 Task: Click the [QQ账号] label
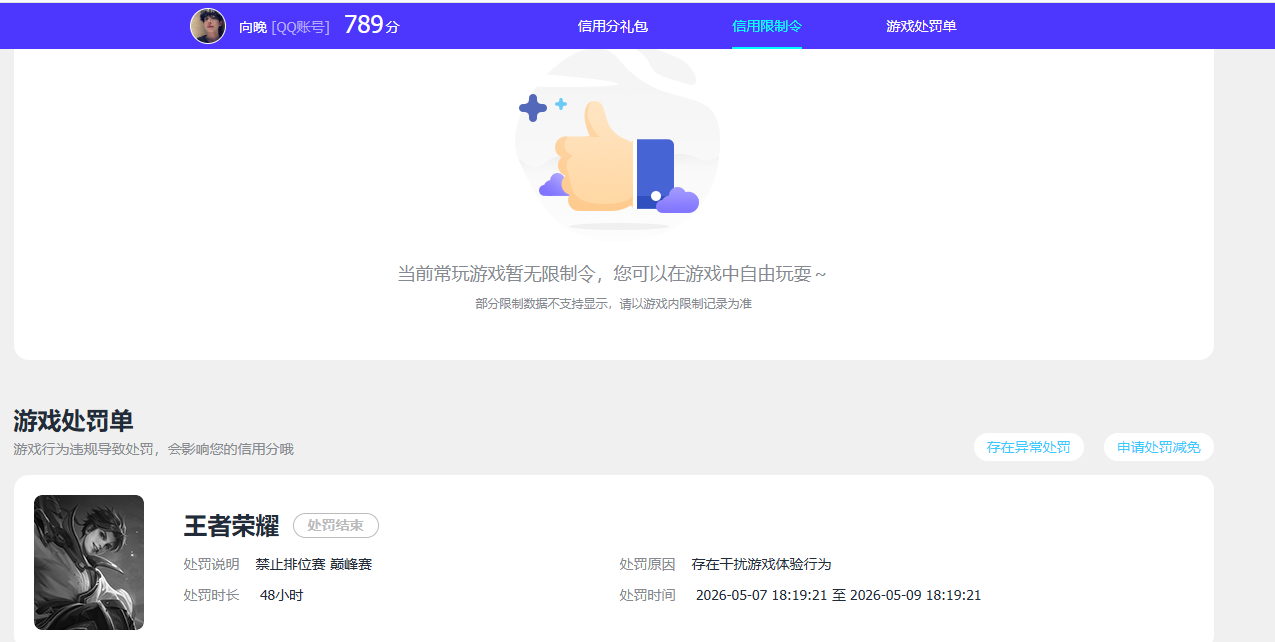click(x=300, y=27)
